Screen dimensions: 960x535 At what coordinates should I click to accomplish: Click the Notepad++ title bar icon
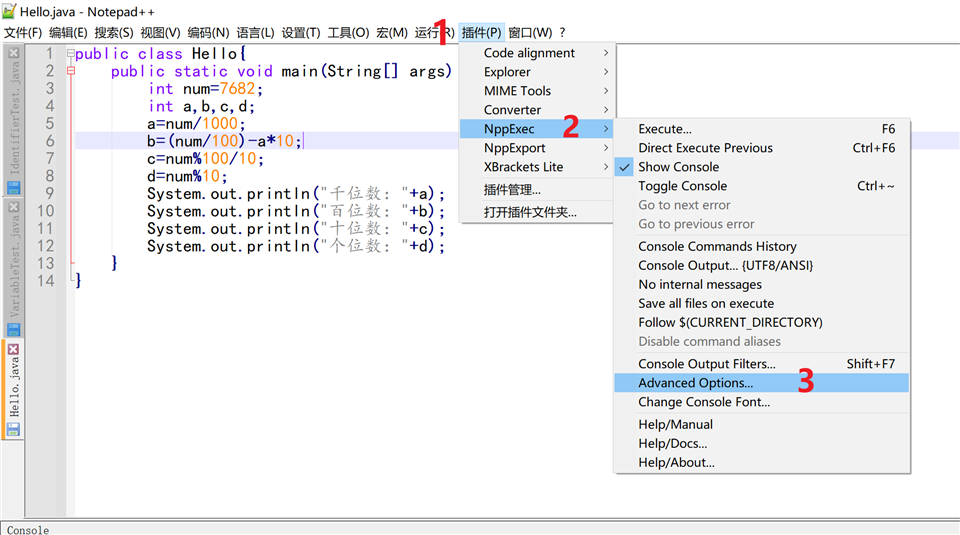[x=9, y=11]
